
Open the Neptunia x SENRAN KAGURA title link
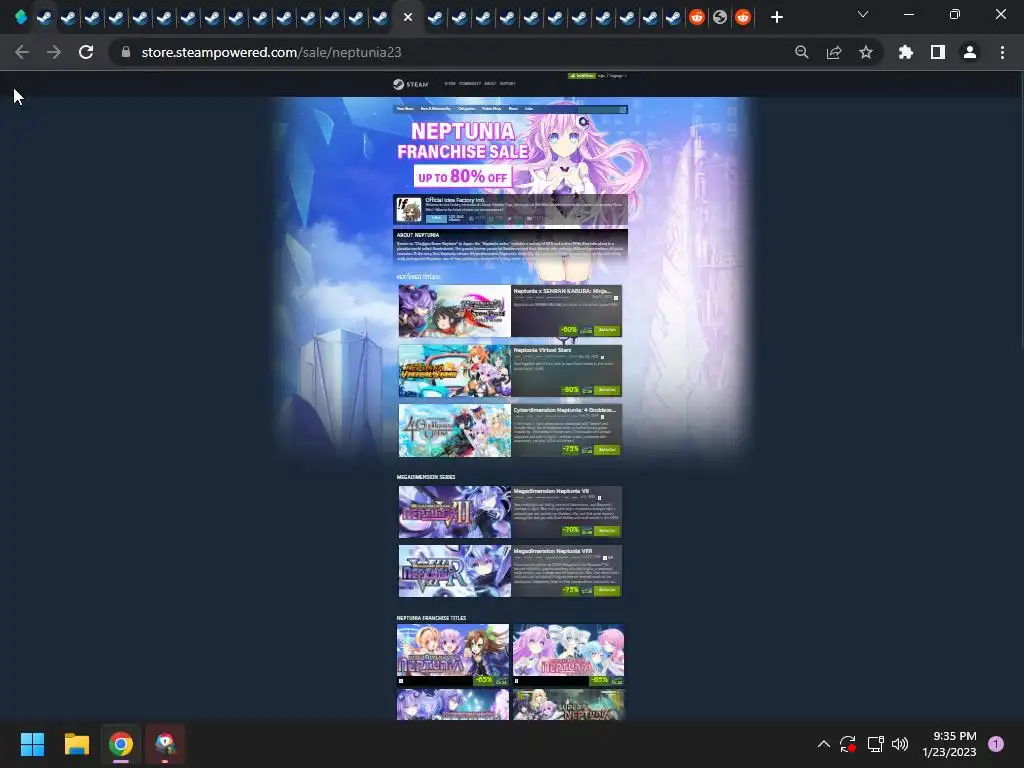562,291
